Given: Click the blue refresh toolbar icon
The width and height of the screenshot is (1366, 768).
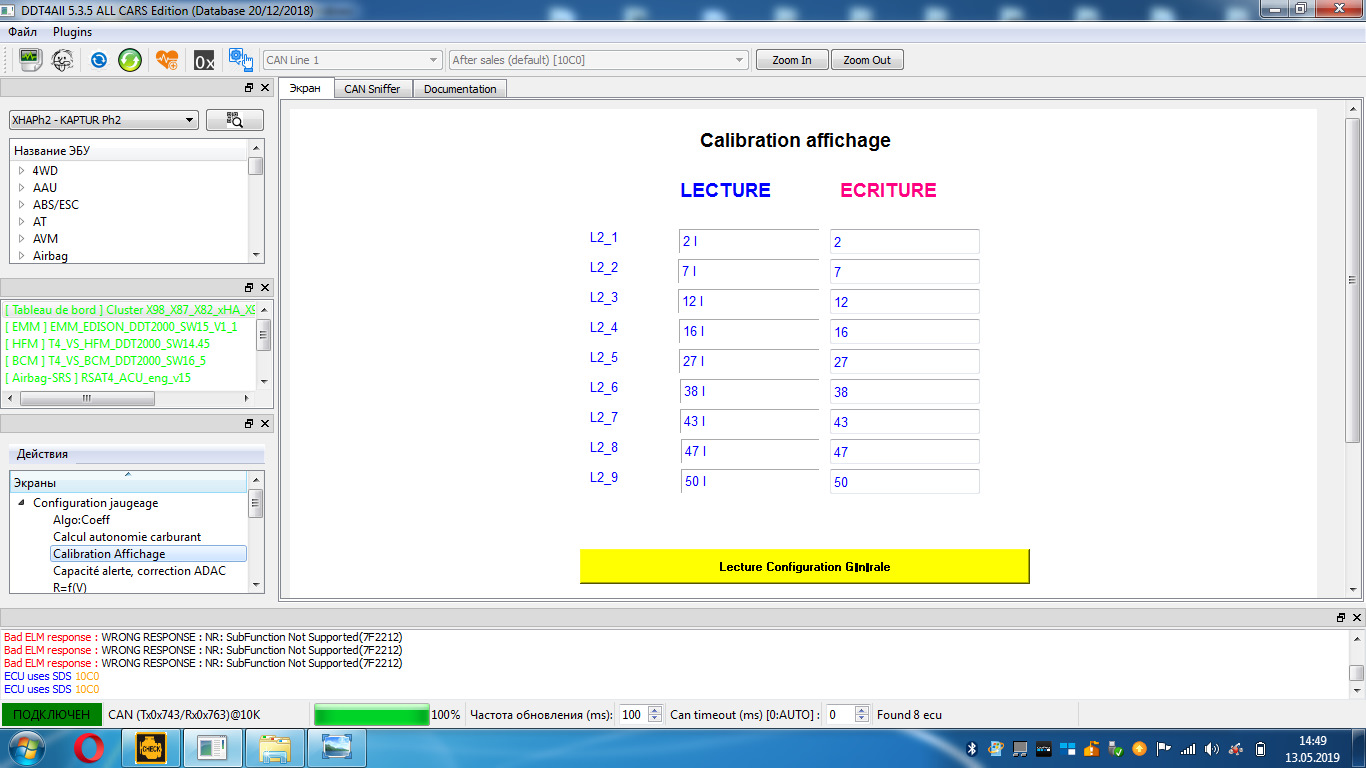Looking at the screenshot, I should [x=98, y=60].
